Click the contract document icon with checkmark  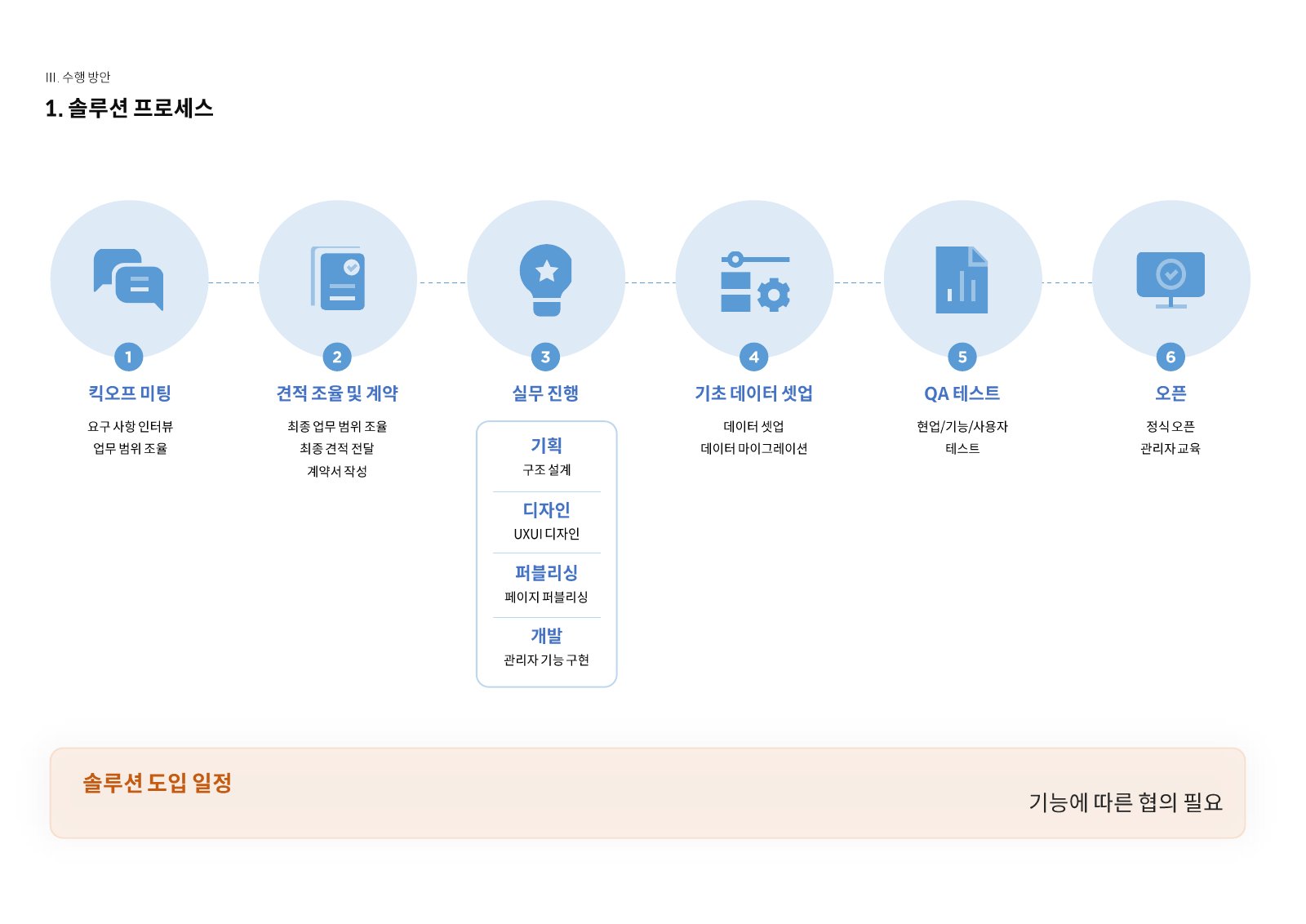point(337,278)
